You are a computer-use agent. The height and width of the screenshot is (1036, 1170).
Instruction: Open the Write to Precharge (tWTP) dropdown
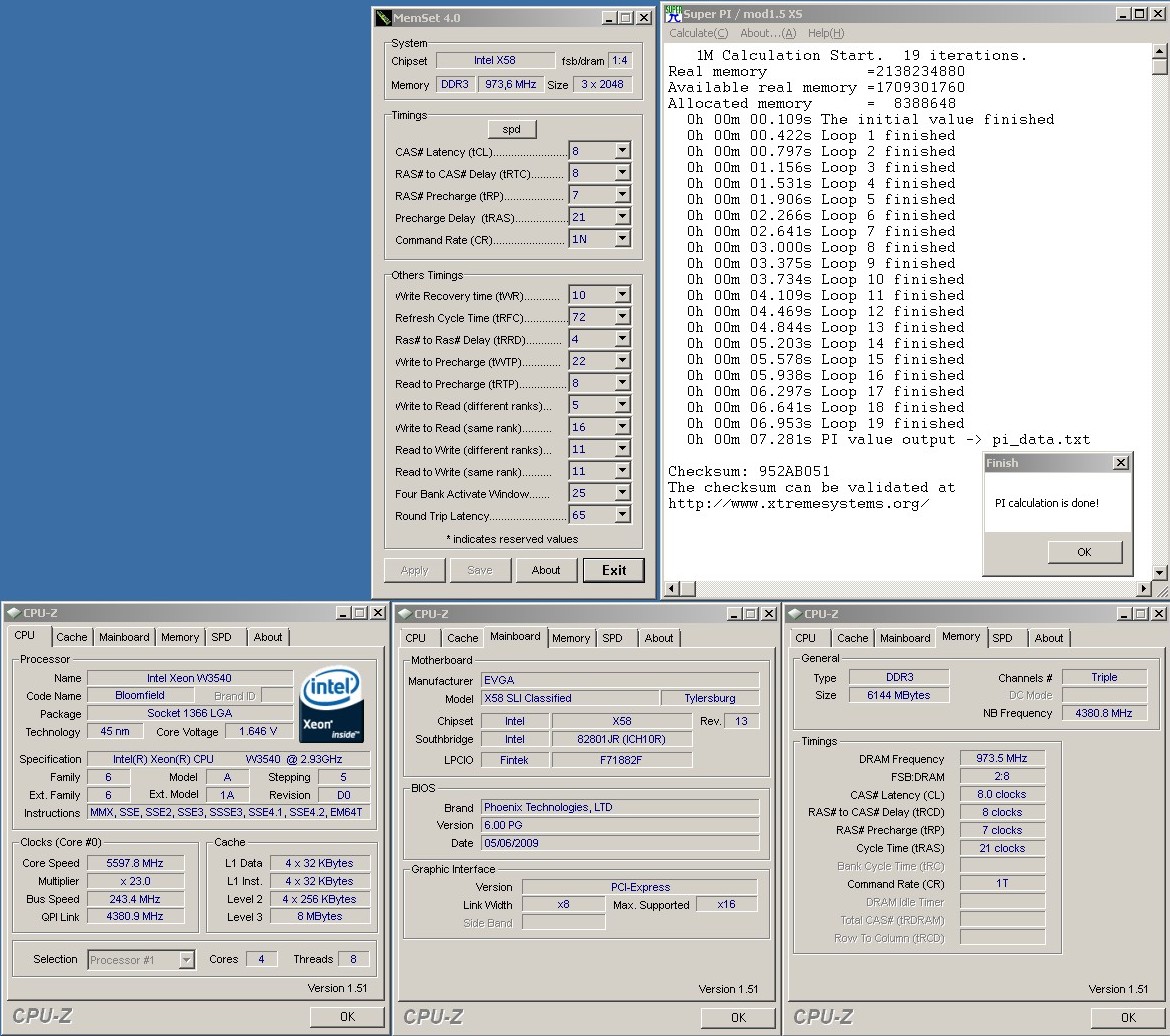[622, 361]
